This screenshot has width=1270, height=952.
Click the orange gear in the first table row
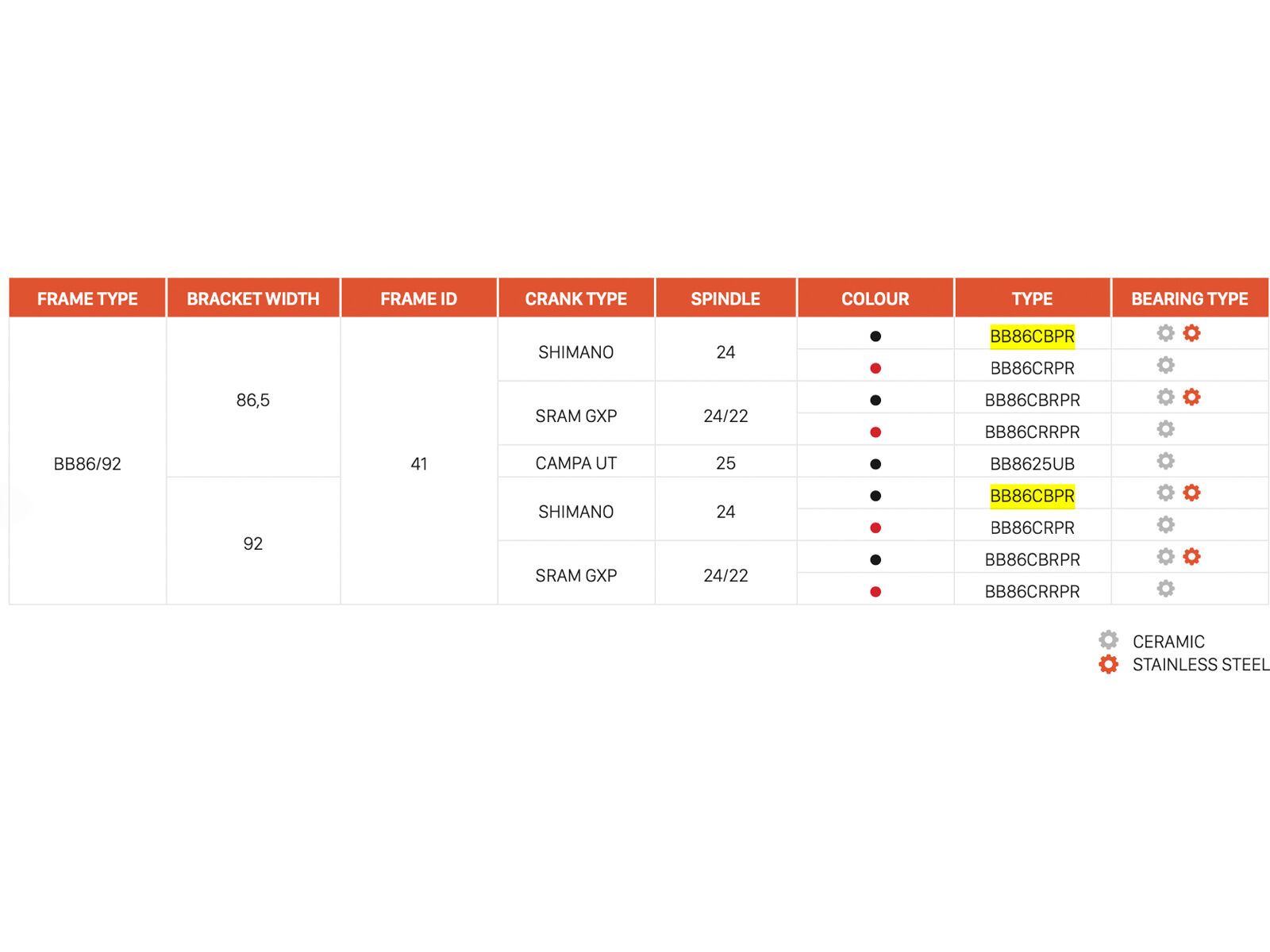pos(1191,333)
